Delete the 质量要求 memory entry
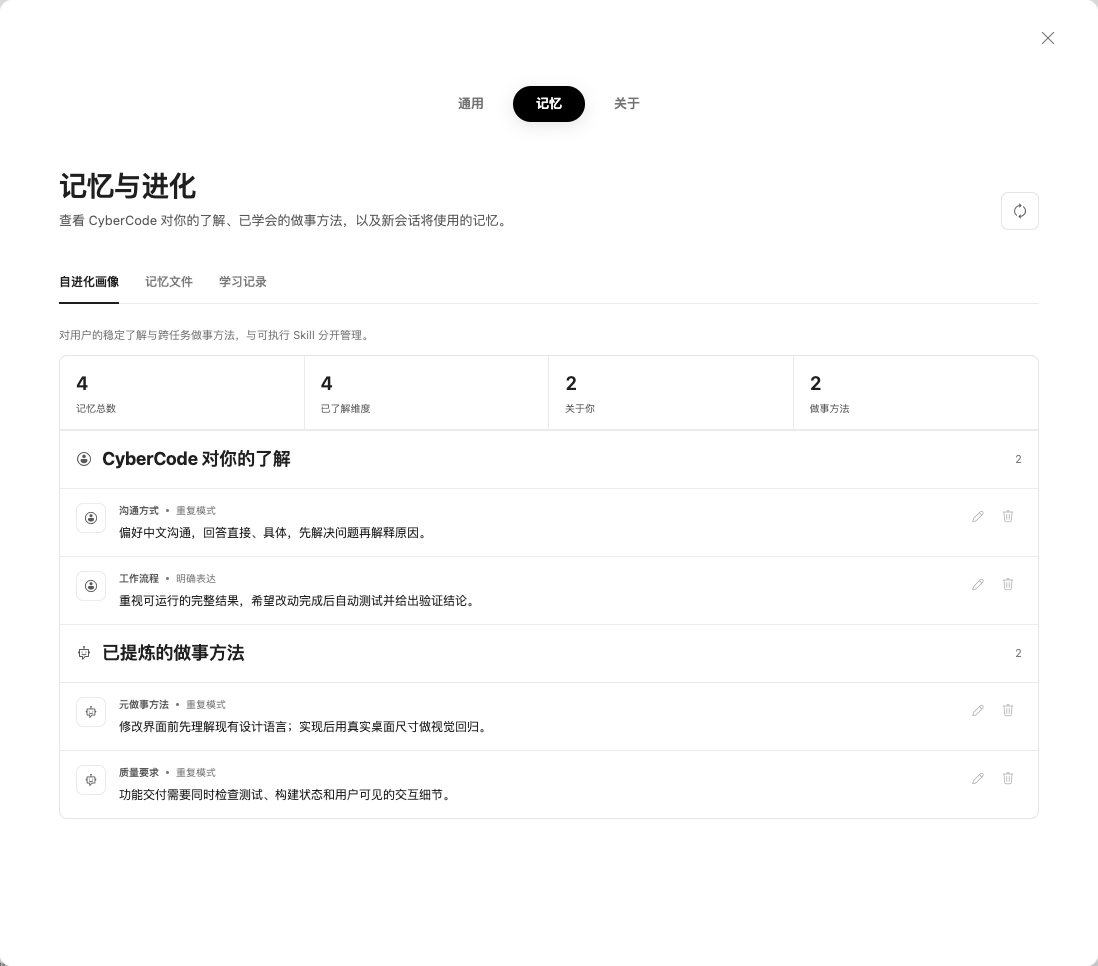The height and width of the screenshot is (966, 1098). (1008, 778)
